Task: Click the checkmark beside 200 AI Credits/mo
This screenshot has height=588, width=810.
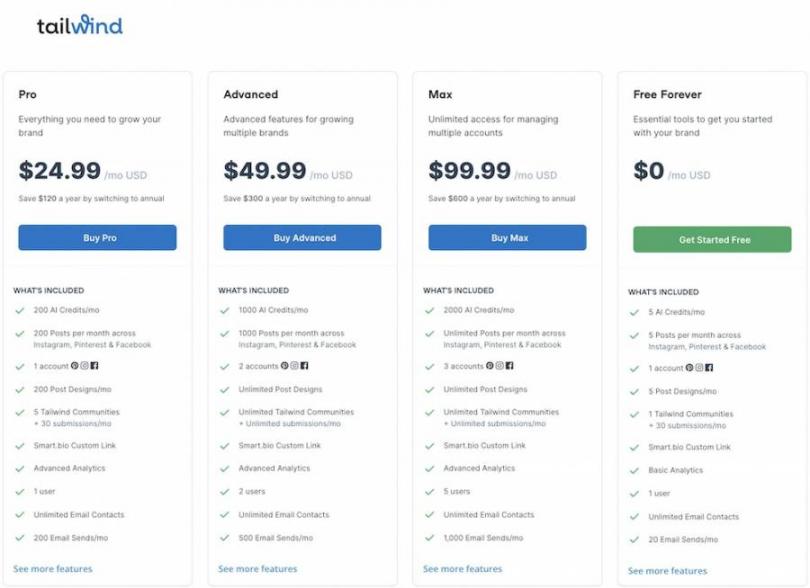Action: pos(20,311)
